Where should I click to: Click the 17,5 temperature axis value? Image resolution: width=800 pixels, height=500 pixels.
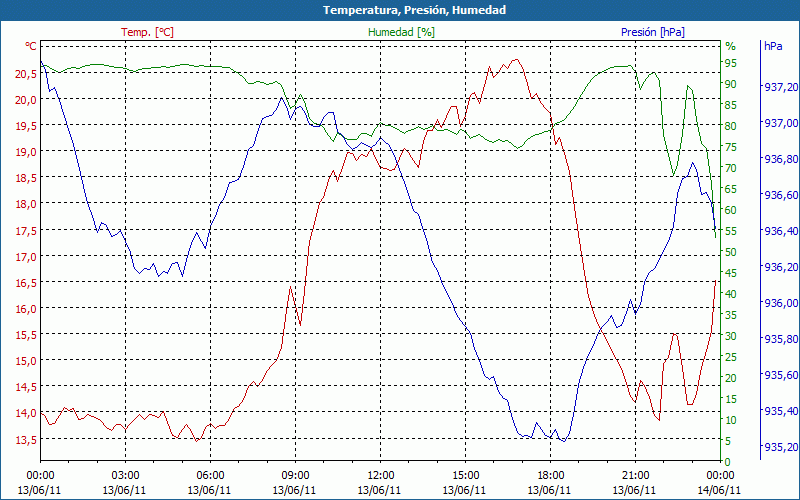(26, 230)
